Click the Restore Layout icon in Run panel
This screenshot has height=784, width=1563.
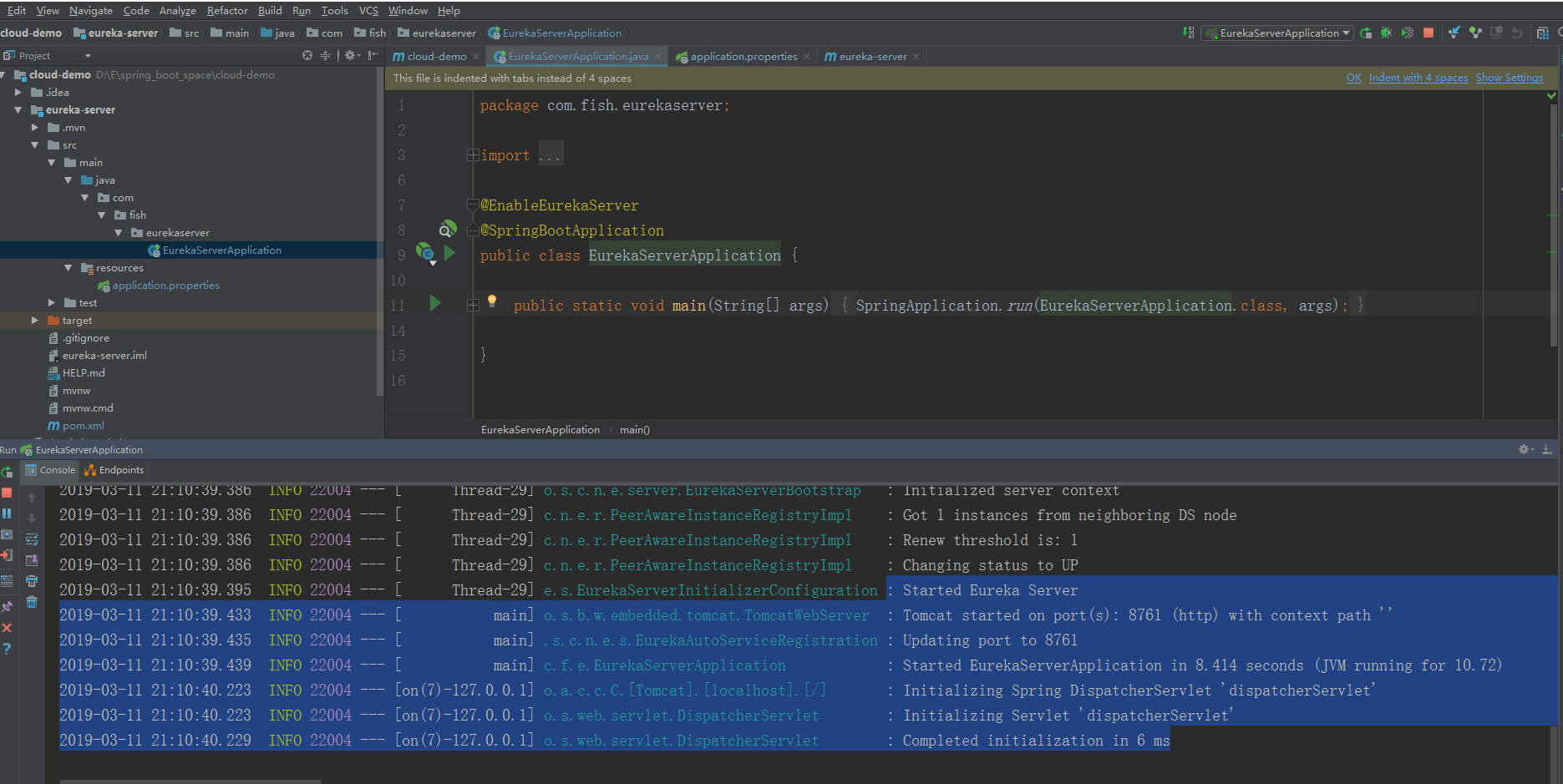pos(7,580)
